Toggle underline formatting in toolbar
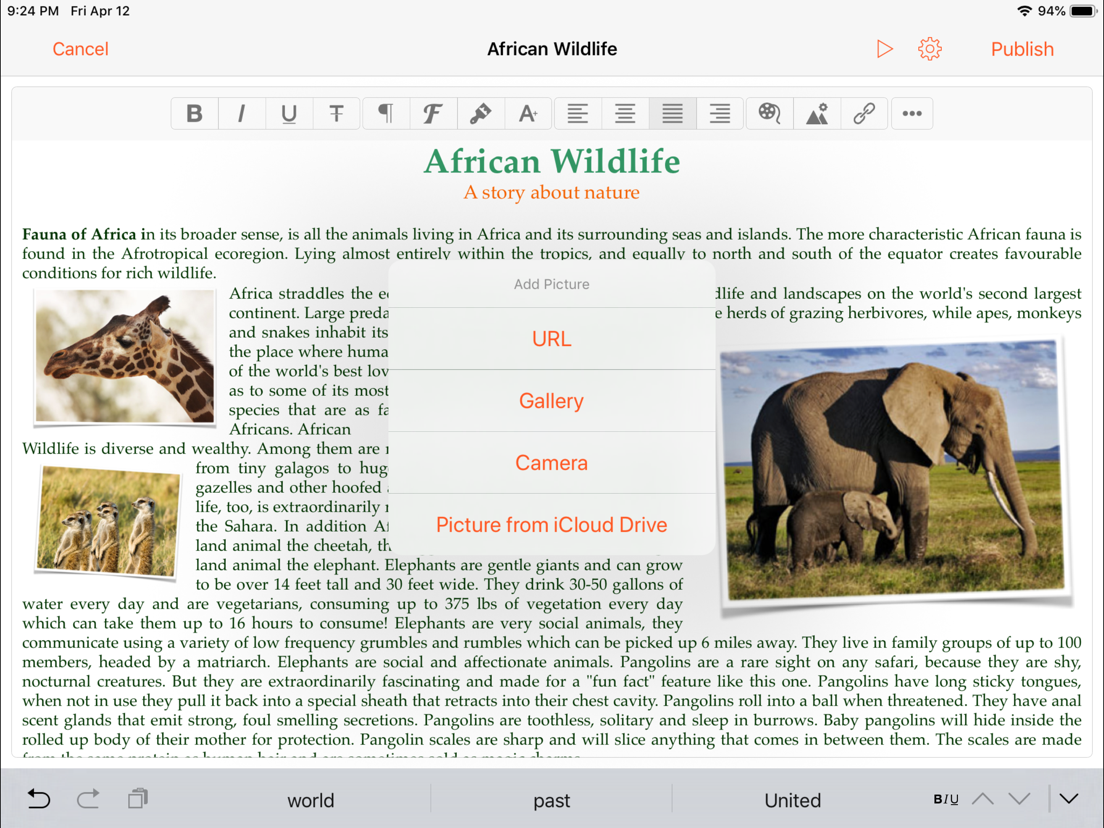Viewport: 1104px width, 828px height. click(x=289, y=113)
